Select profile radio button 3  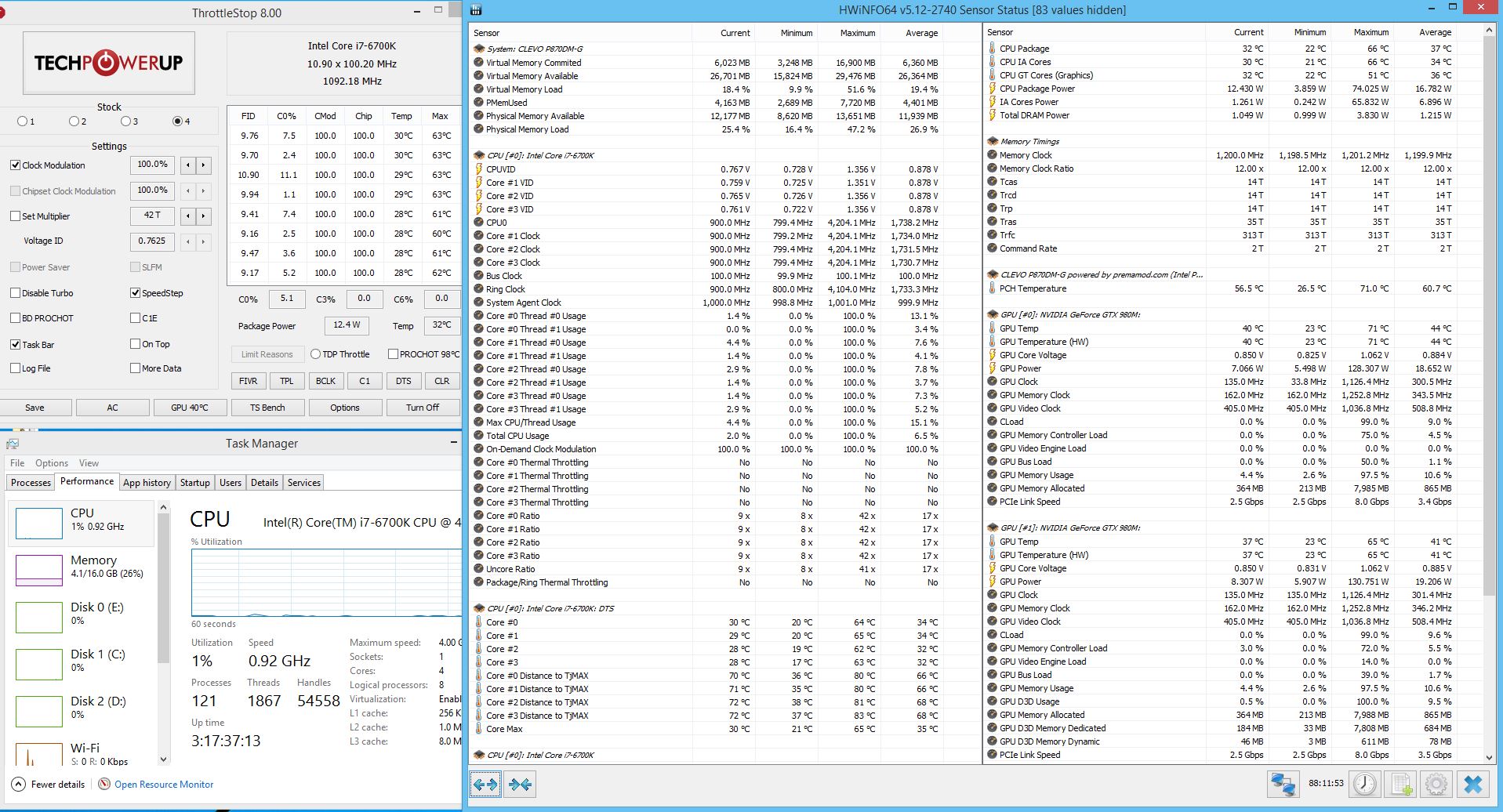(125, 121)
